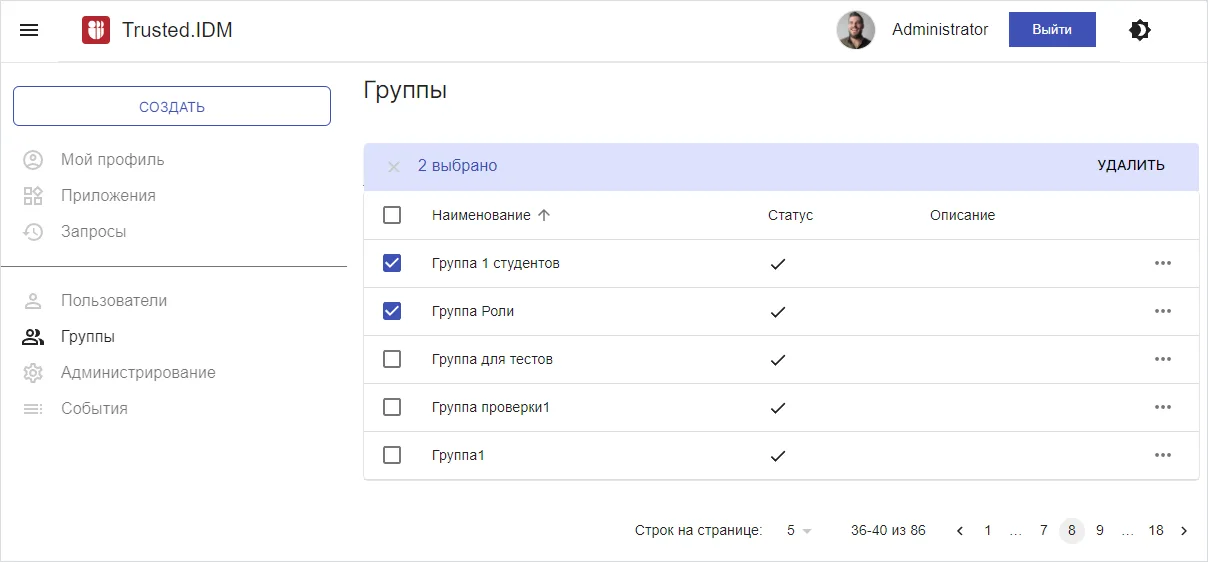Click УДАЛИТЬ to delete selected groups
The height and width of the screenshot is (562, 1208).
[x=1130, y=166]
